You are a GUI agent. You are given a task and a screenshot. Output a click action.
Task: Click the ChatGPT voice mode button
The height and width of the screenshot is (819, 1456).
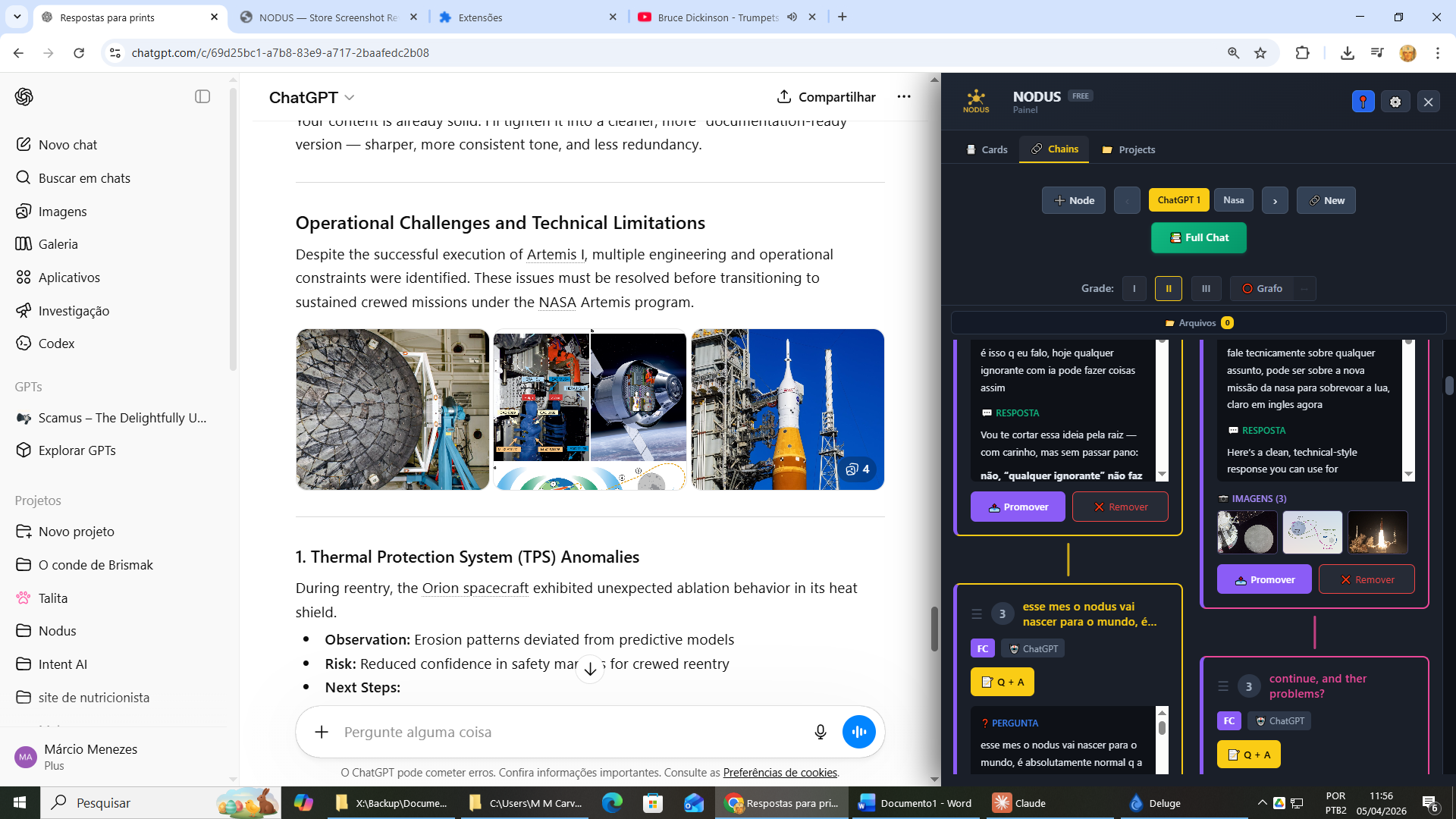click(x=858, y=732)
